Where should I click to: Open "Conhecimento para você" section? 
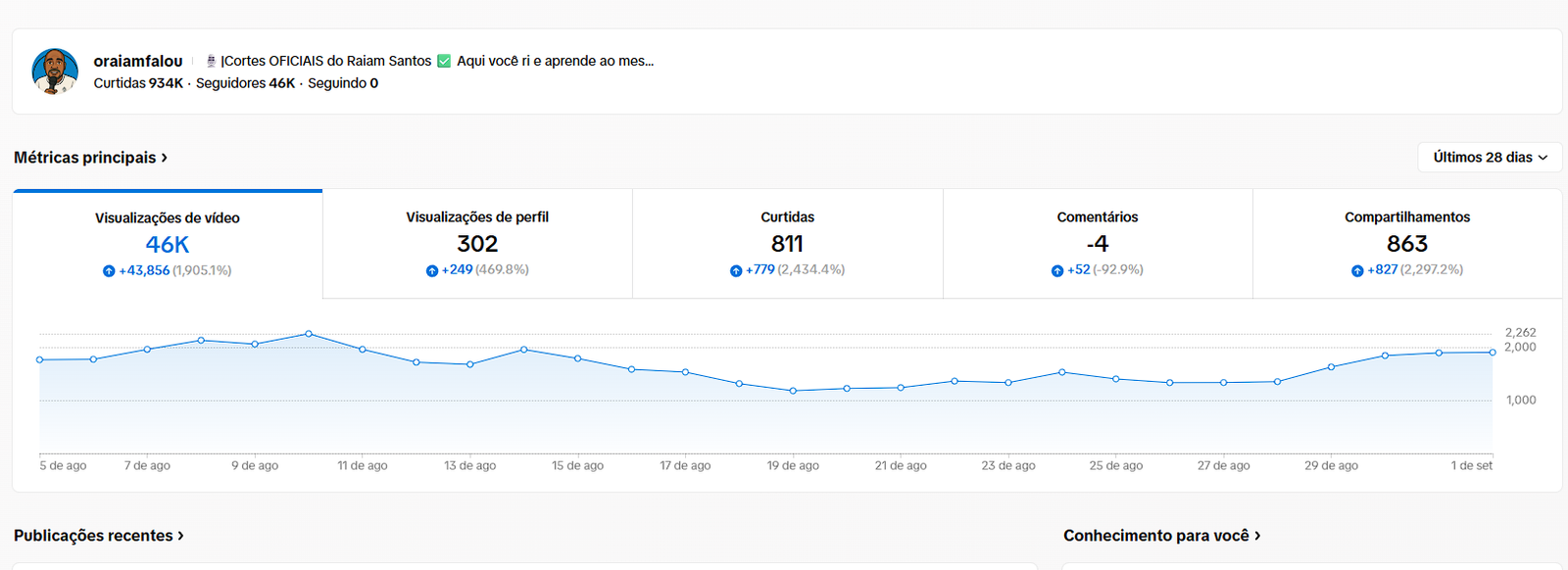point(1257,536)
